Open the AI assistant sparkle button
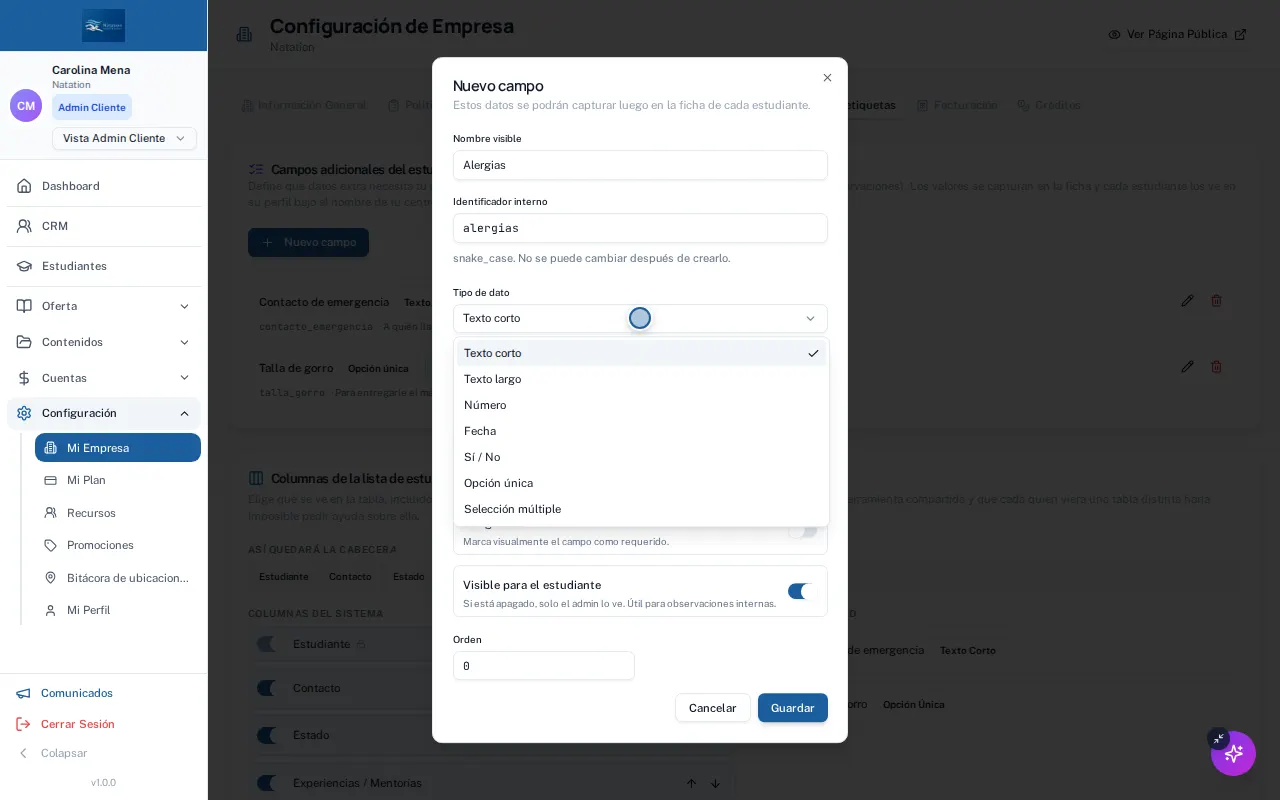The height and width of the screenshot is (800, 1280). click(x=1233, y=753)
